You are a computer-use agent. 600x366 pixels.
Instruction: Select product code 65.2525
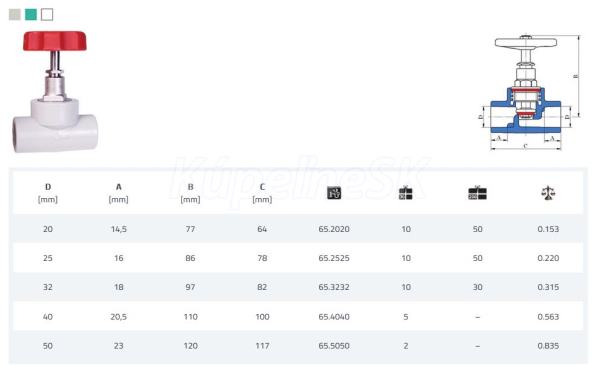[334, 258]
